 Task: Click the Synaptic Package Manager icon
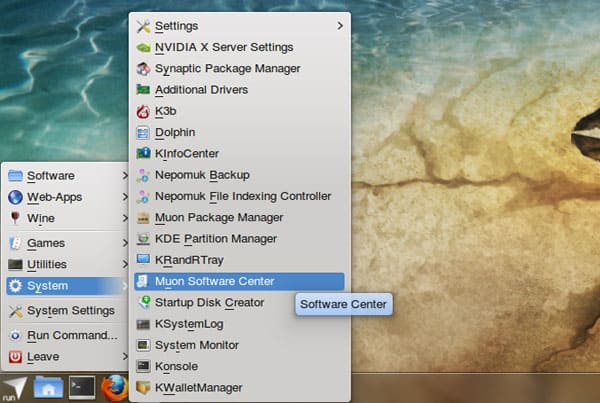143,69
